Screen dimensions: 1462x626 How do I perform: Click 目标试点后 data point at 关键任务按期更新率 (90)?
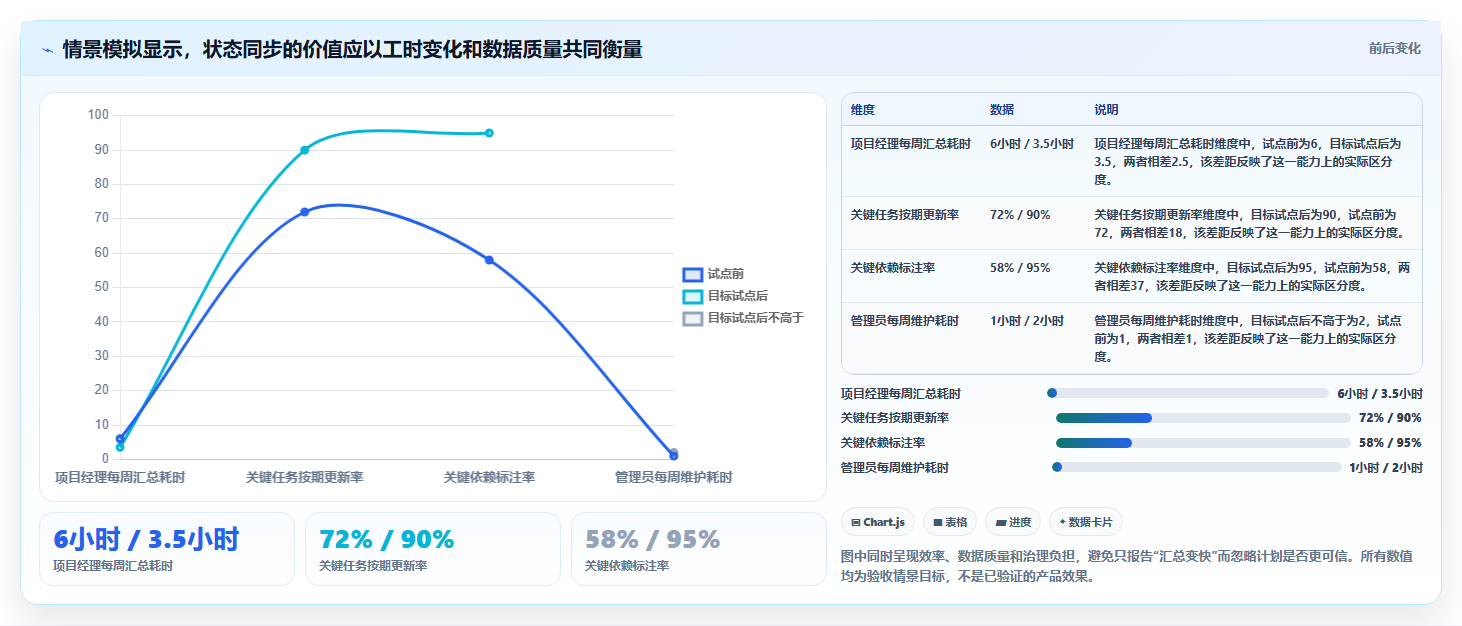tap(305, 150)
